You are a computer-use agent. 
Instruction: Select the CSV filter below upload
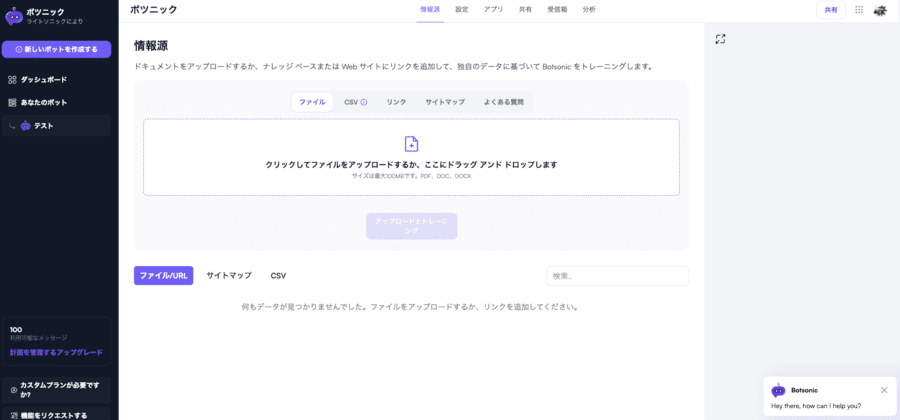[278, 275]
